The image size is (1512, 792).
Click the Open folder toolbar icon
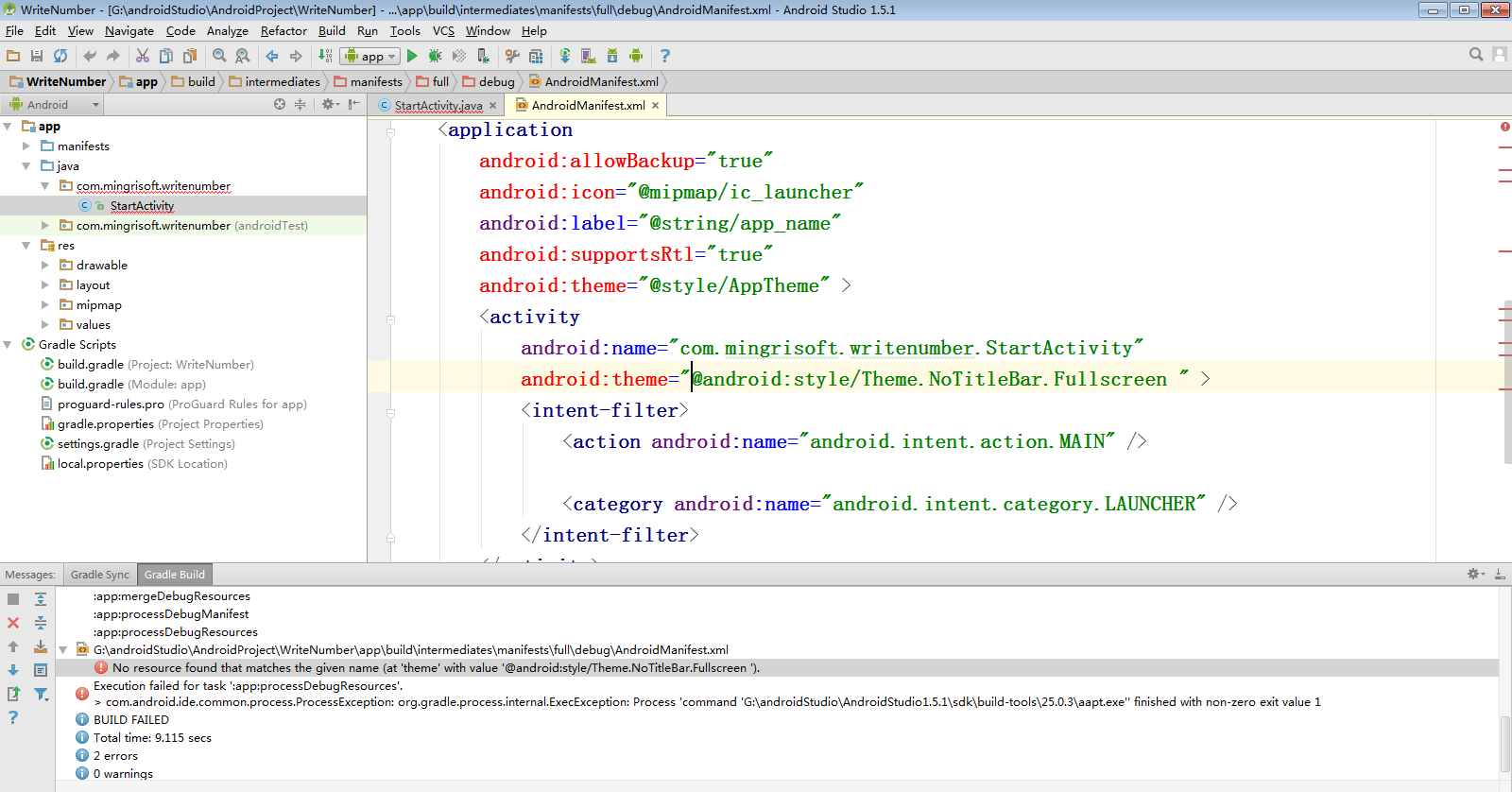(x=13, y=56)
